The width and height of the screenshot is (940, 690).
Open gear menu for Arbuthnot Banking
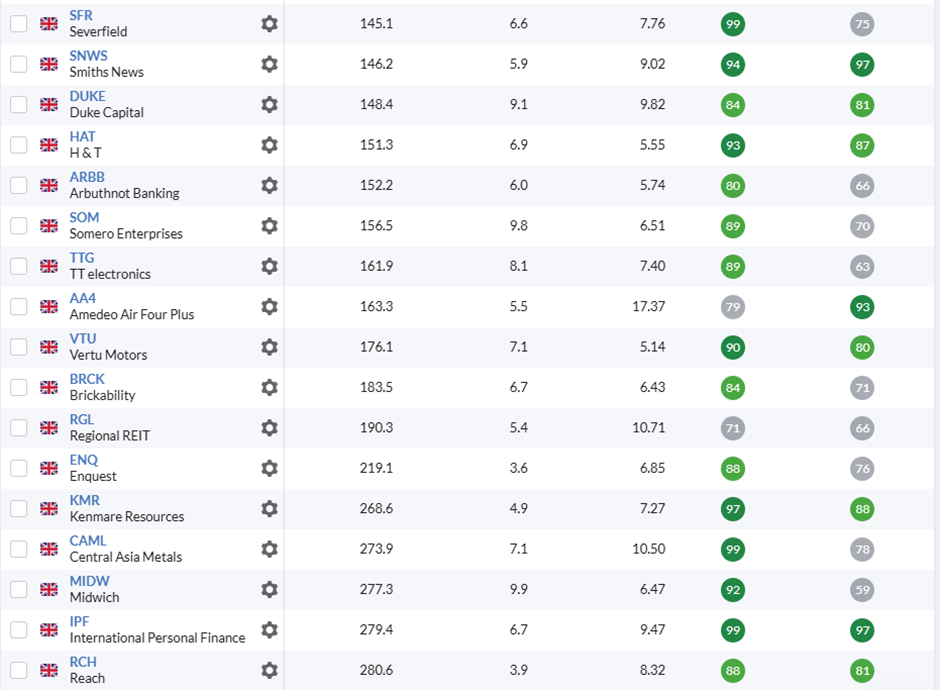pyautogui.click(x=269, y=185)
